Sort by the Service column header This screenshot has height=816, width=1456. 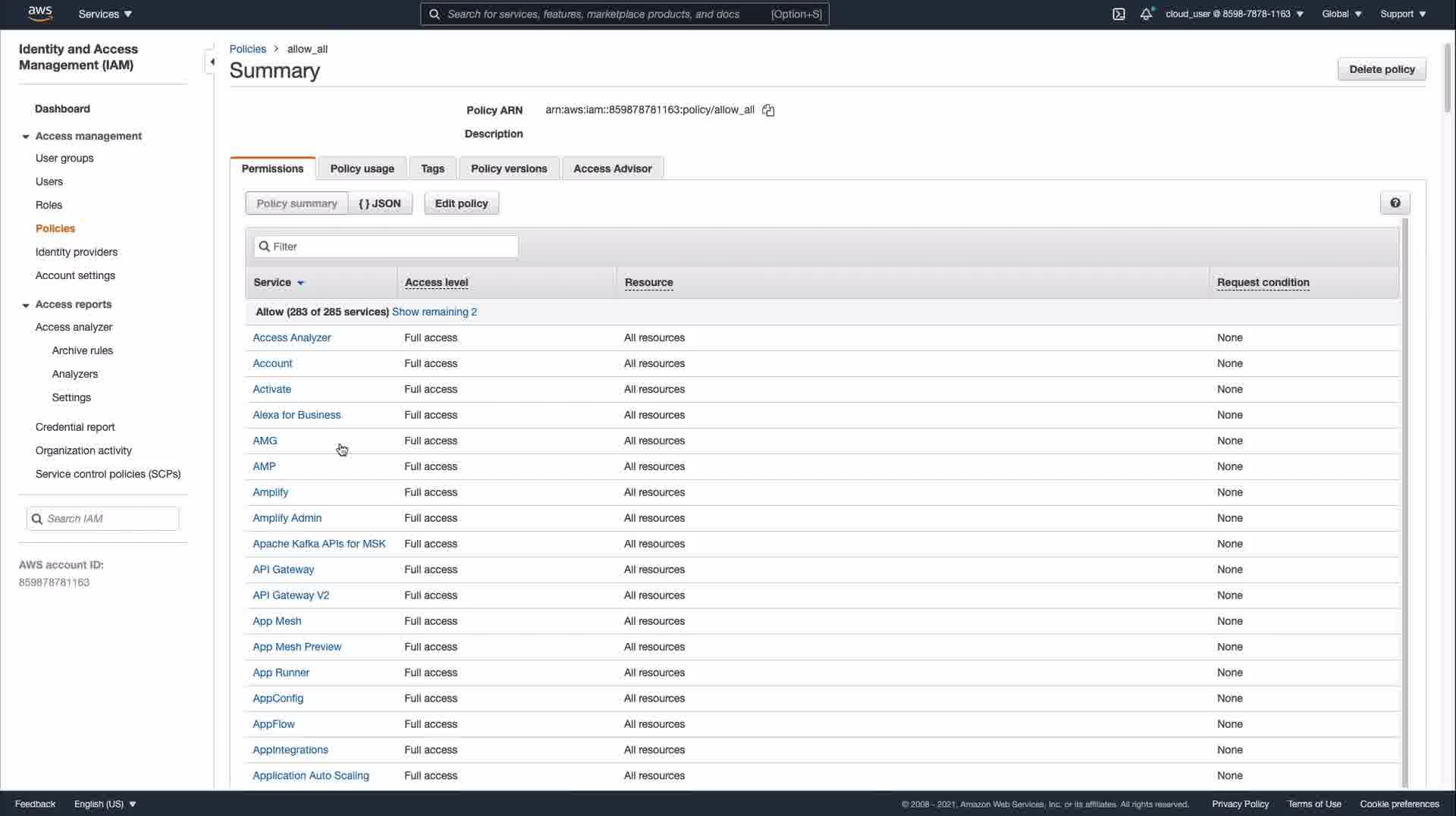tap(278, 283)
